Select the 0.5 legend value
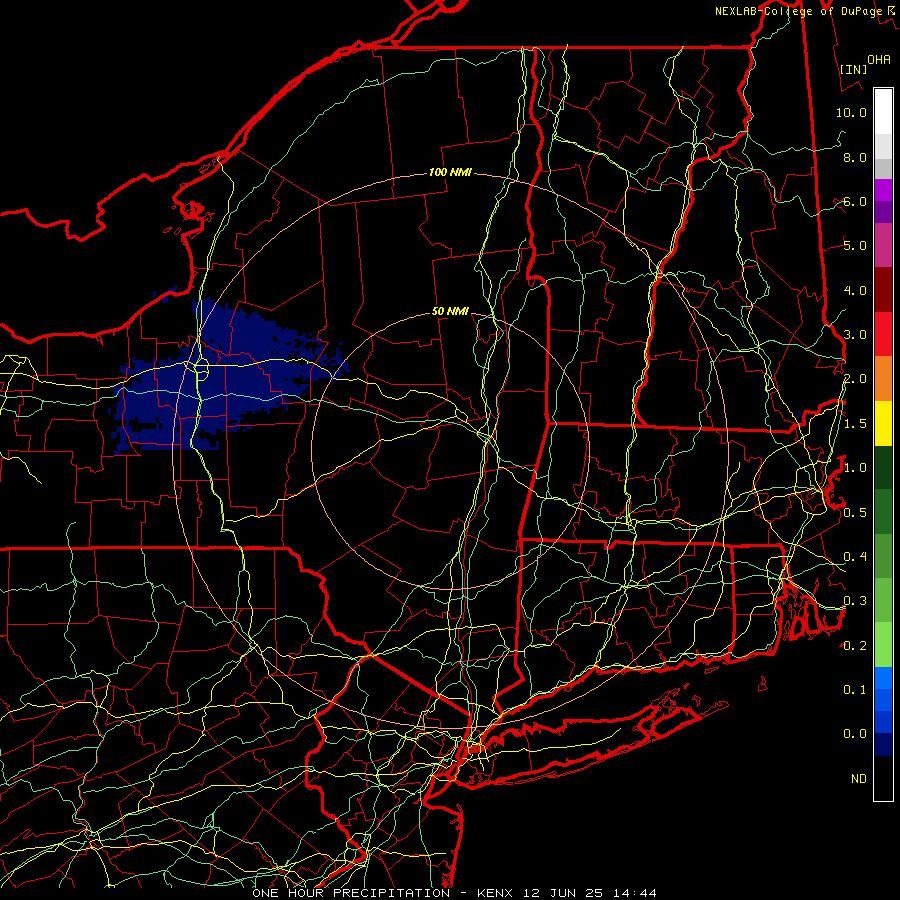The image size is (900, 900). click(x=855, y=512)
